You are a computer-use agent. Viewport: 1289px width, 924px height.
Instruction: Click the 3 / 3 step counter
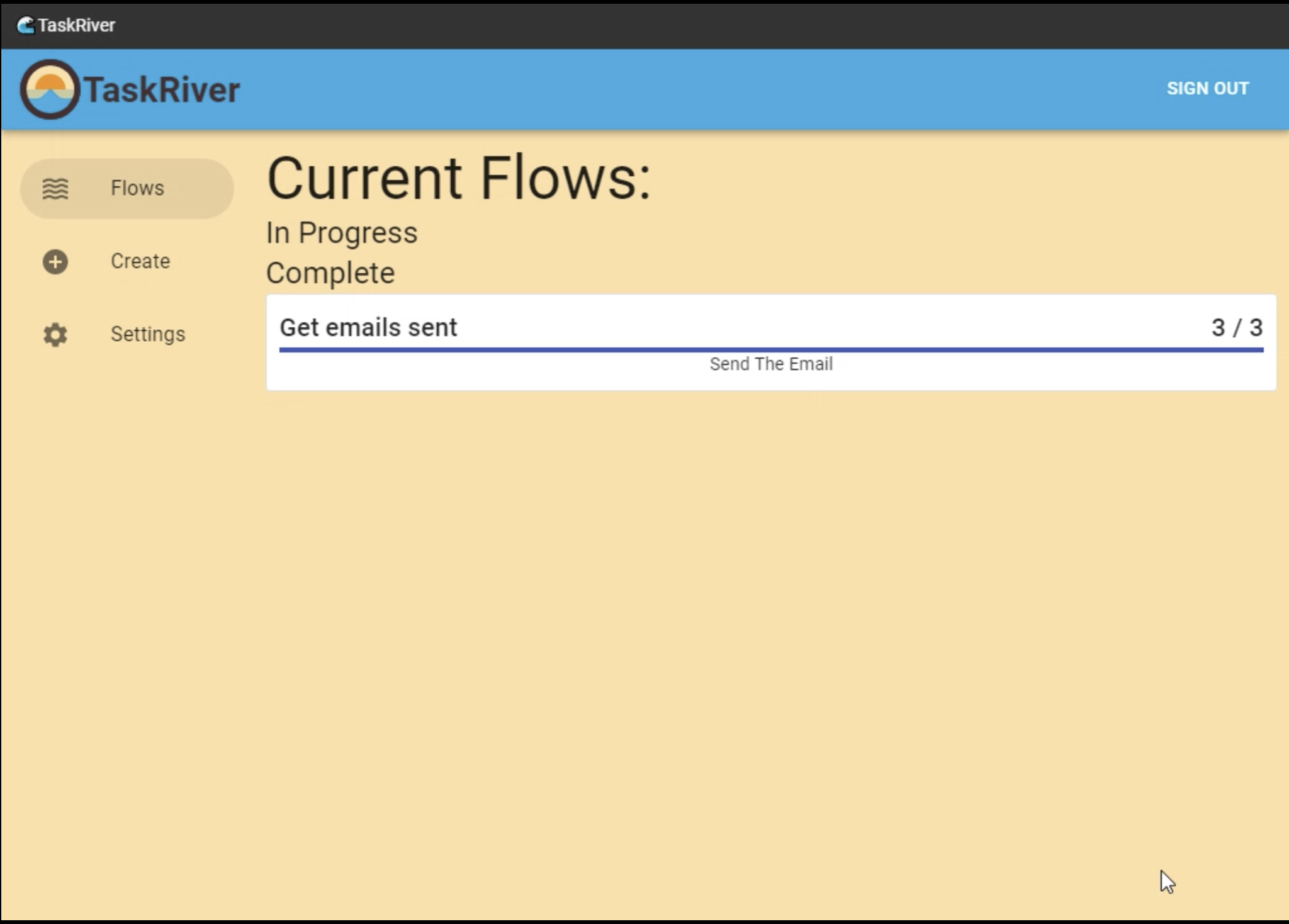[x=1236, y=327]
